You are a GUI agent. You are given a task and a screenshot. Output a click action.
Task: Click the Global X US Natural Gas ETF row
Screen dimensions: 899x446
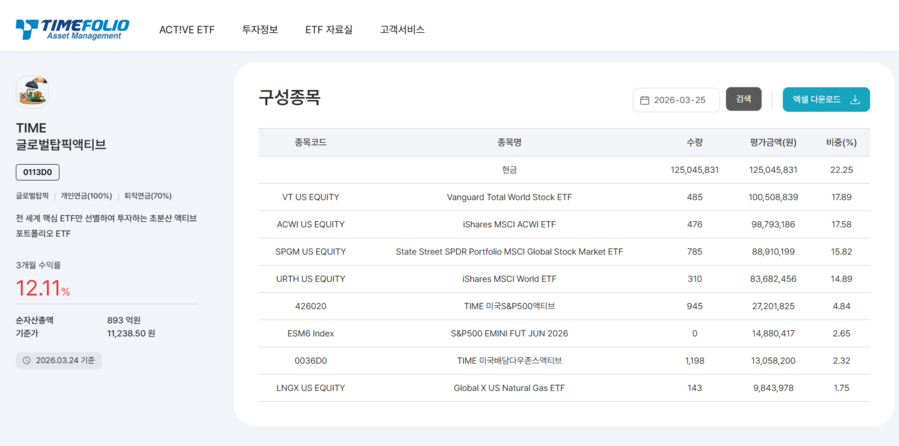509,388
